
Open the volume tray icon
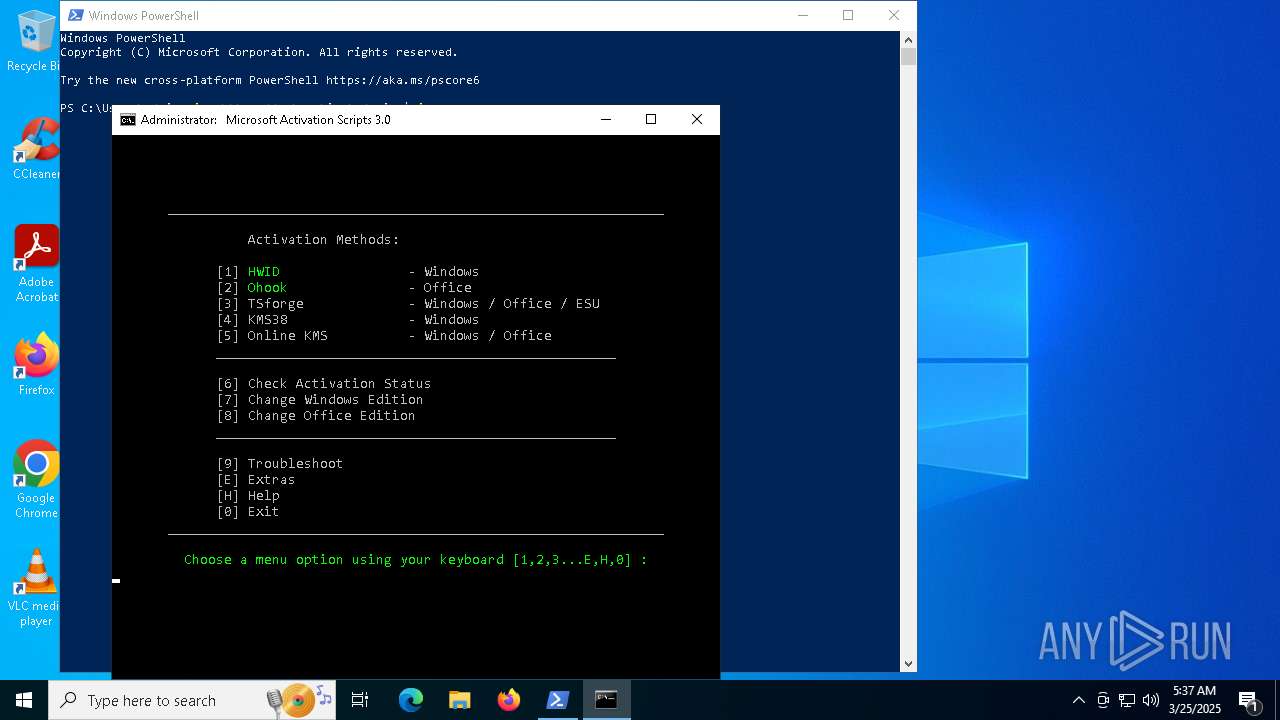point(1151,700)
